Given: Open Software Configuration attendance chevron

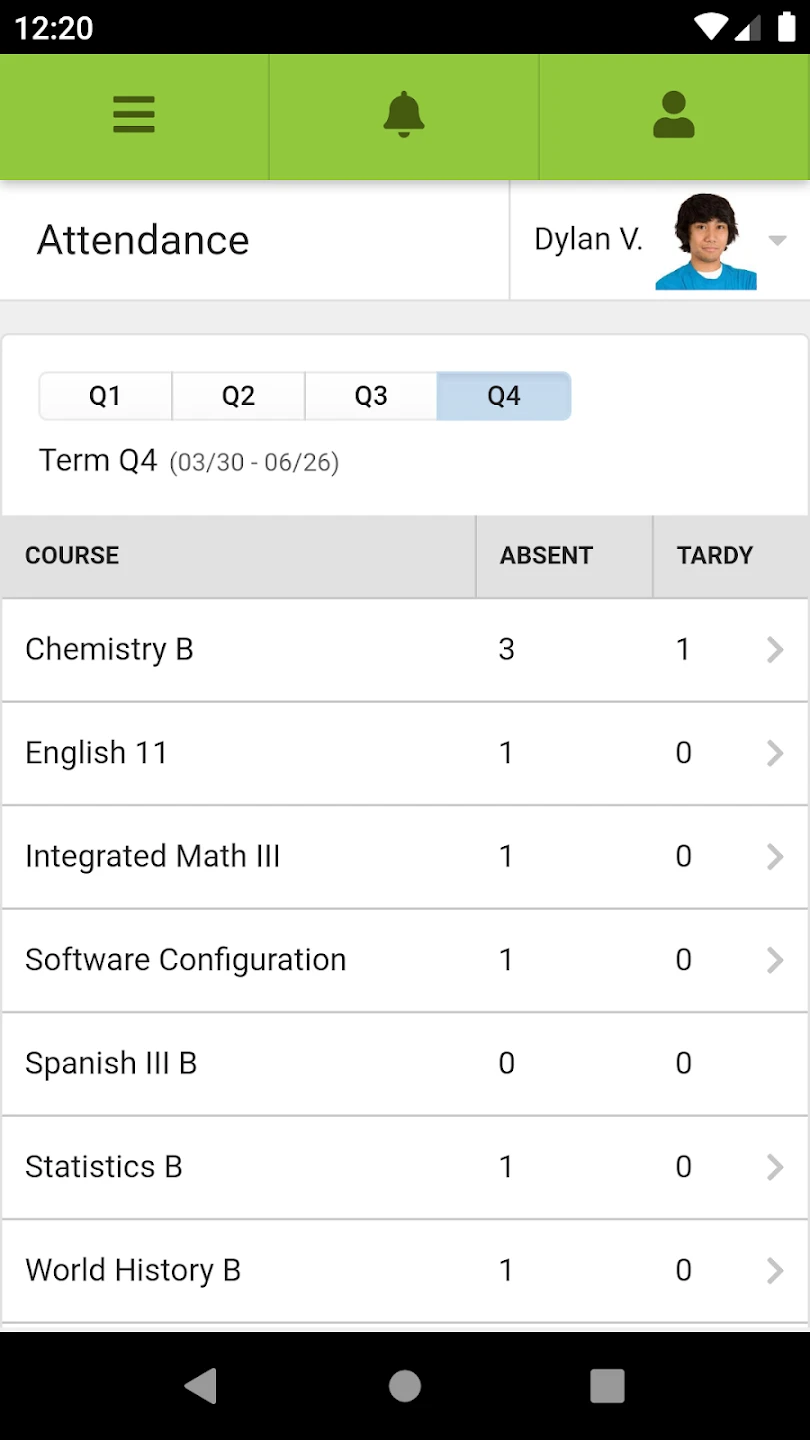Looking at the screenshot, I should (x=774, y=960).
